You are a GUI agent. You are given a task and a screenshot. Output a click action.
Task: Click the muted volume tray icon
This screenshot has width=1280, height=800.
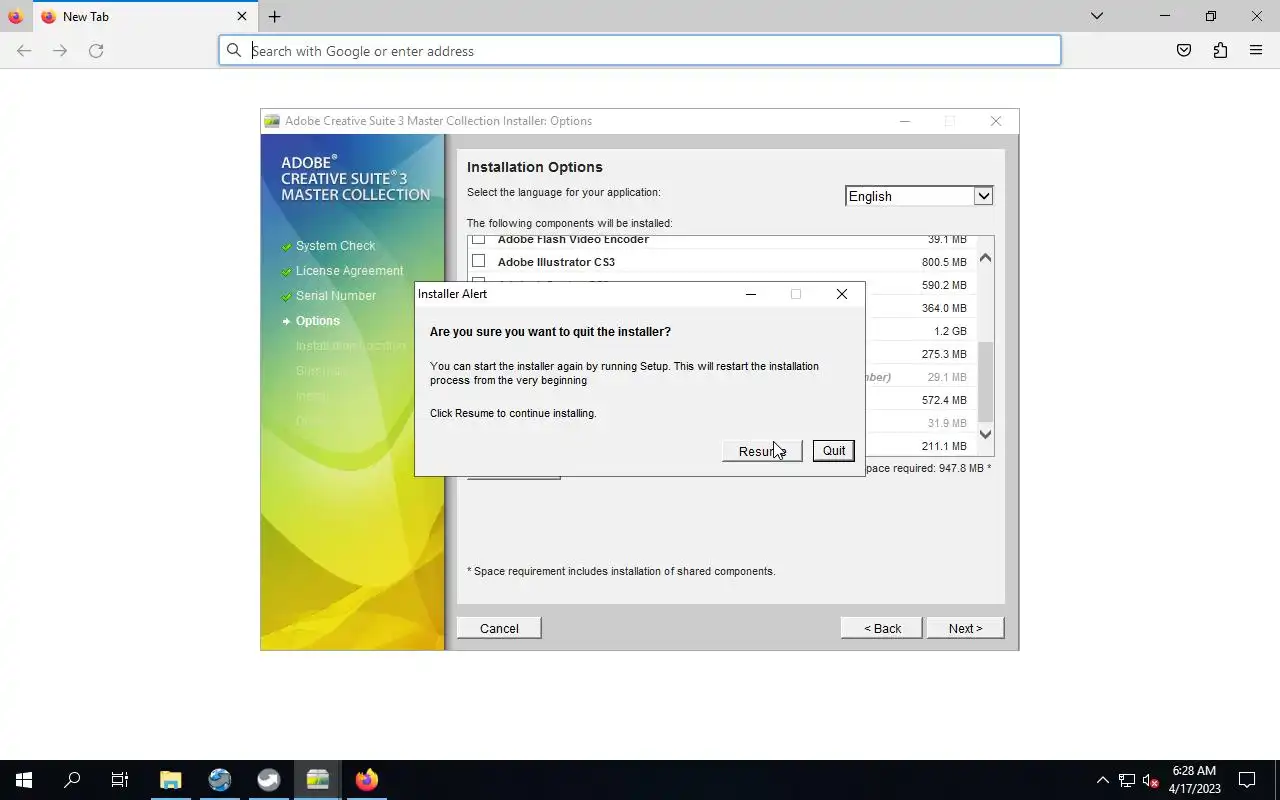[x=1150, y=780]
